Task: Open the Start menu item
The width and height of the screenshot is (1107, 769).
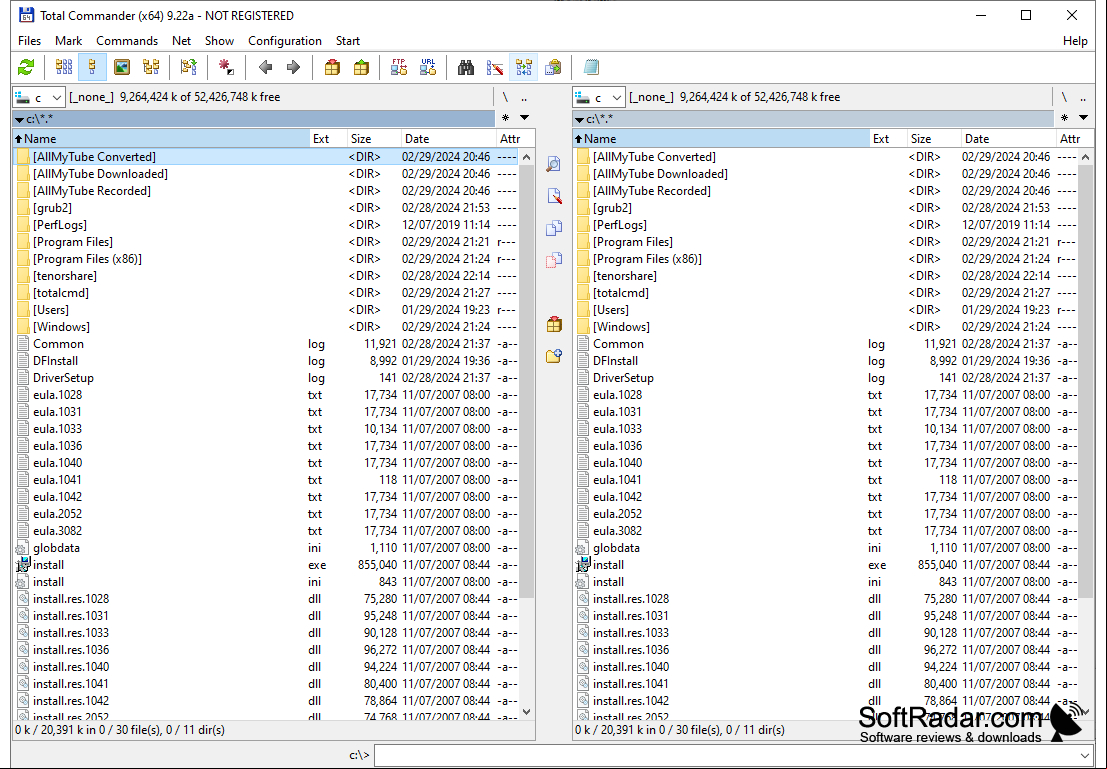Action: pos(347,41)
